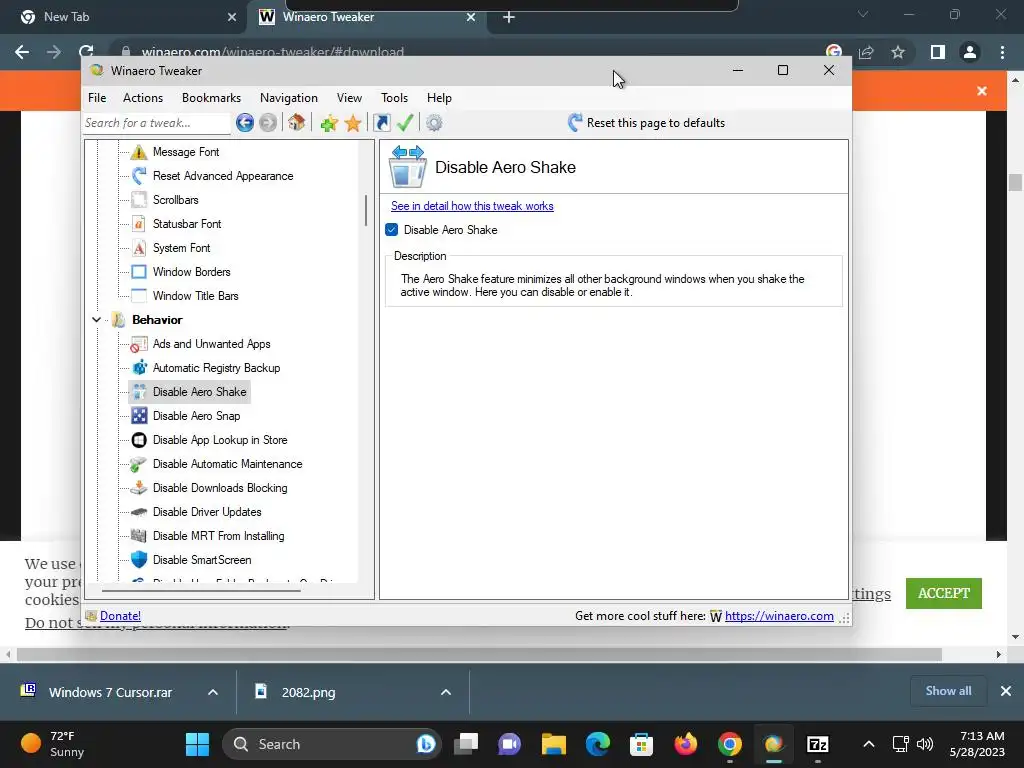The image size is (1024, 768).
Task: Open the Help menu
Action: (x=440, y=98)
